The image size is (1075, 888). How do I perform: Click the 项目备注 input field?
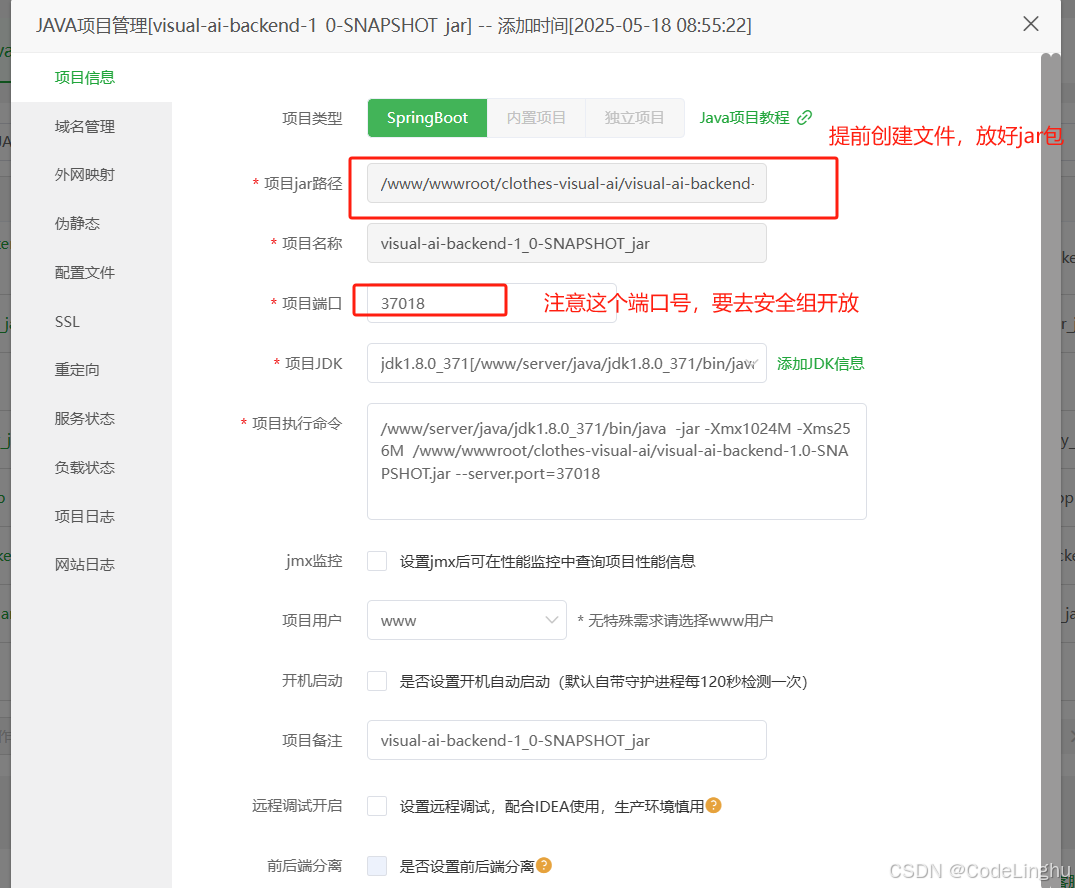(567, 741)
